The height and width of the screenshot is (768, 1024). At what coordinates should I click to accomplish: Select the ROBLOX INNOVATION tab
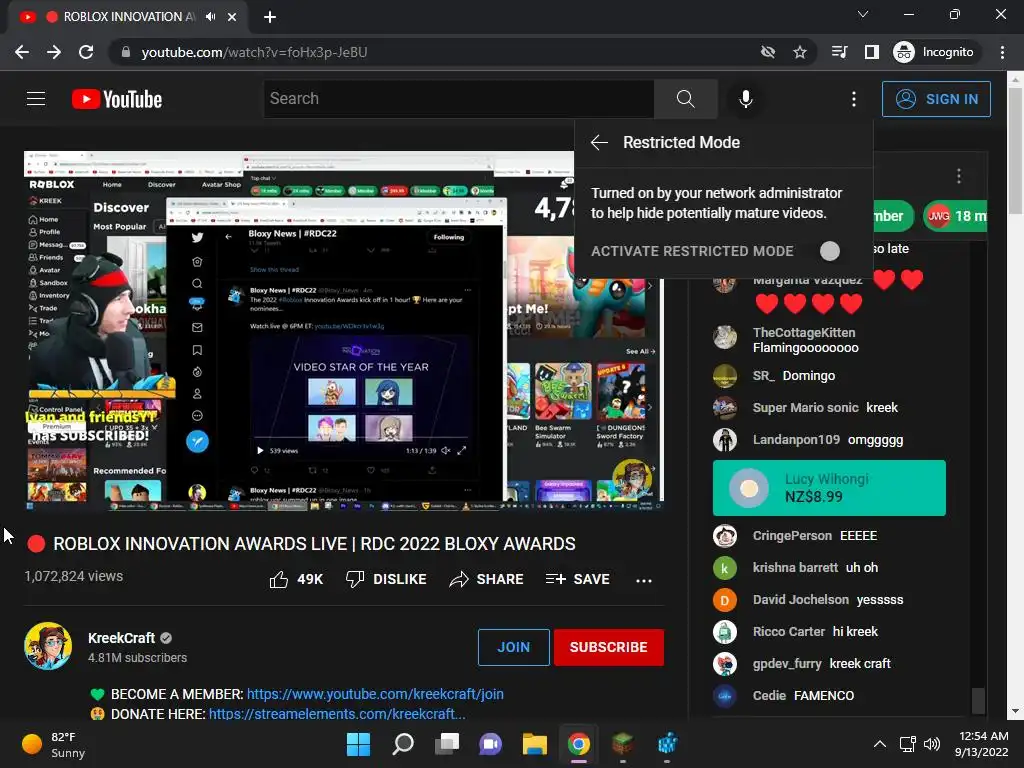pos(128,17)
